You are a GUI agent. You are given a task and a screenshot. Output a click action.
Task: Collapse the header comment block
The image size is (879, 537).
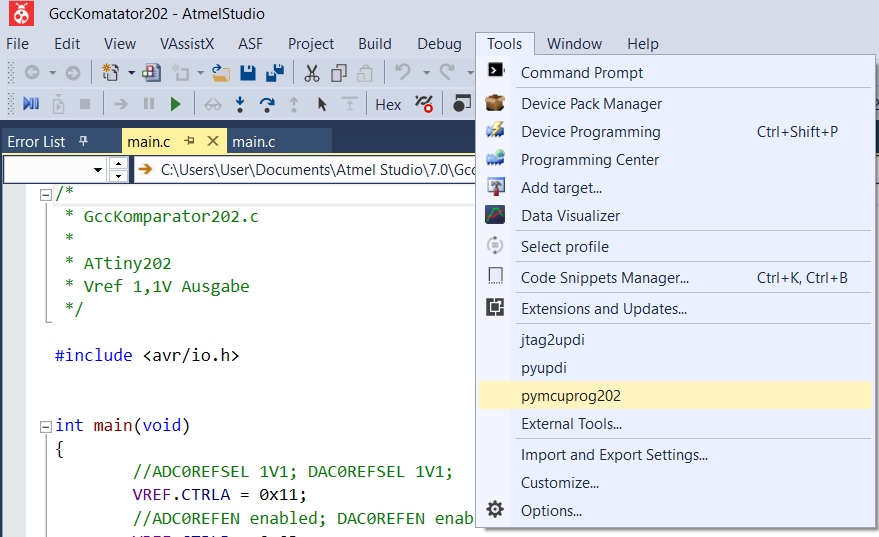coord(44,194)
